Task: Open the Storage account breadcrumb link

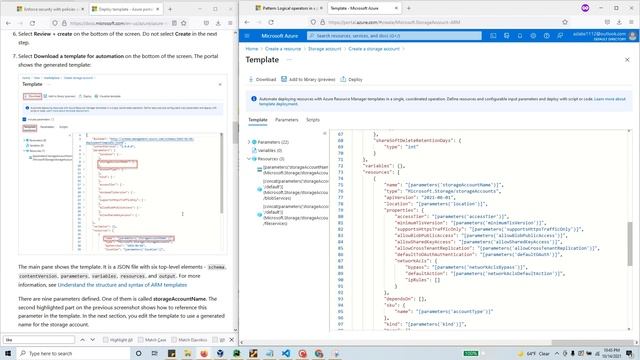Action: click(324, 49)
